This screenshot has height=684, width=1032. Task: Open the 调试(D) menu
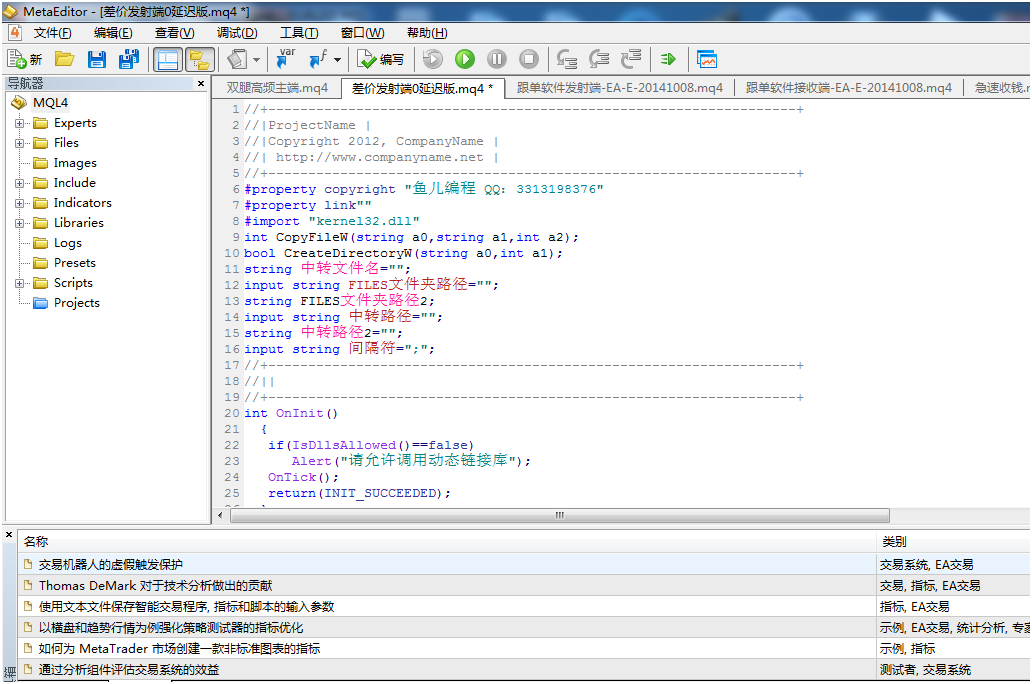(x=237, y=33)
